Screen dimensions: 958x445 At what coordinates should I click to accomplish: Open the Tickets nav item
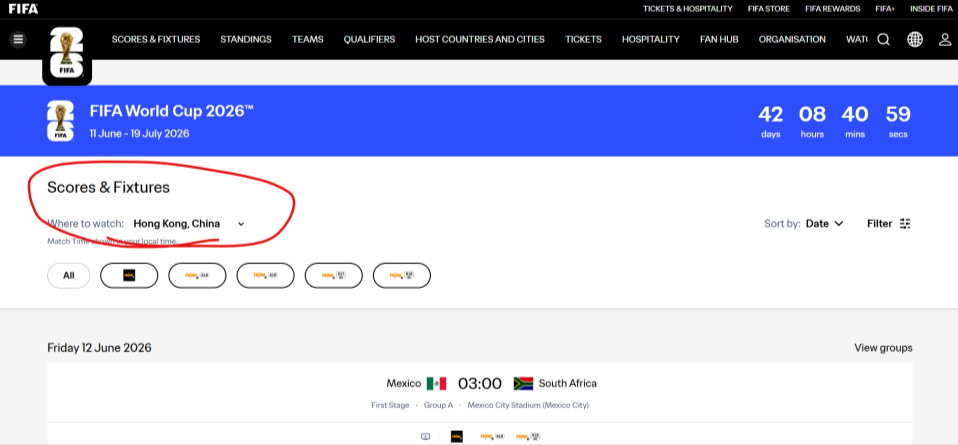coord(583,39)
